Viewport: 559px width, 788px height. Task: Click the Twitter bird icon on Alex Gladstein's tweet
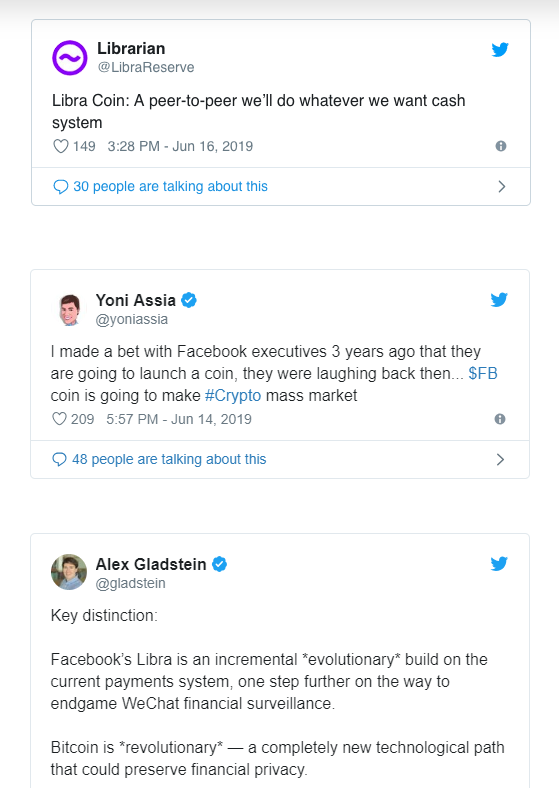pyautogui.click(x=499, y=563)
